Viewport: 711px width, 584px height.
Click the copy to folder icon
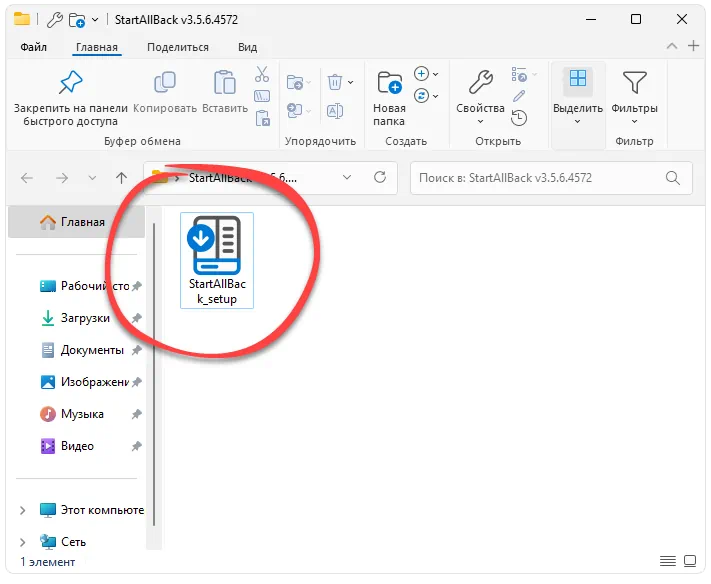[x=295, y=110]
